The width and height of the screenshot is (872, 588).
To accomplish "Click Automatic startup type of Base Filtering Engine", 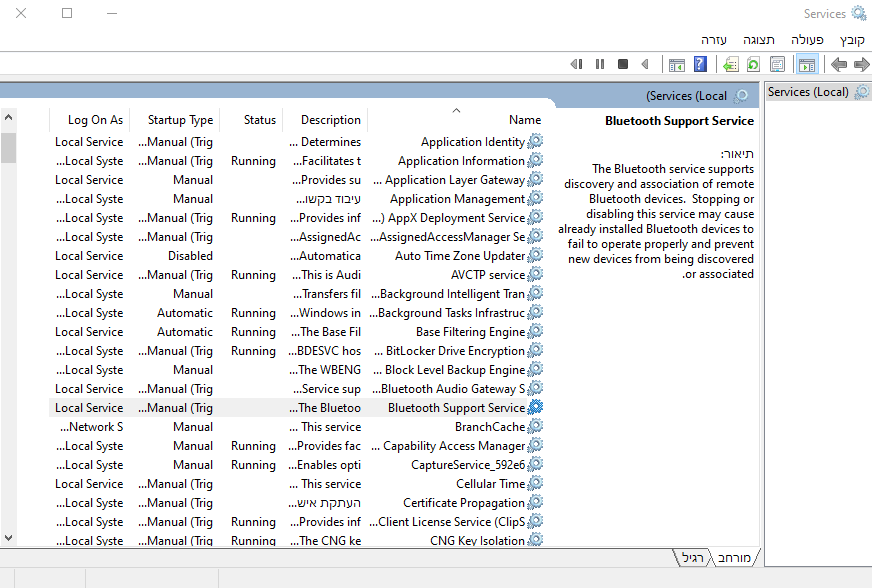I will pos(185,332).
